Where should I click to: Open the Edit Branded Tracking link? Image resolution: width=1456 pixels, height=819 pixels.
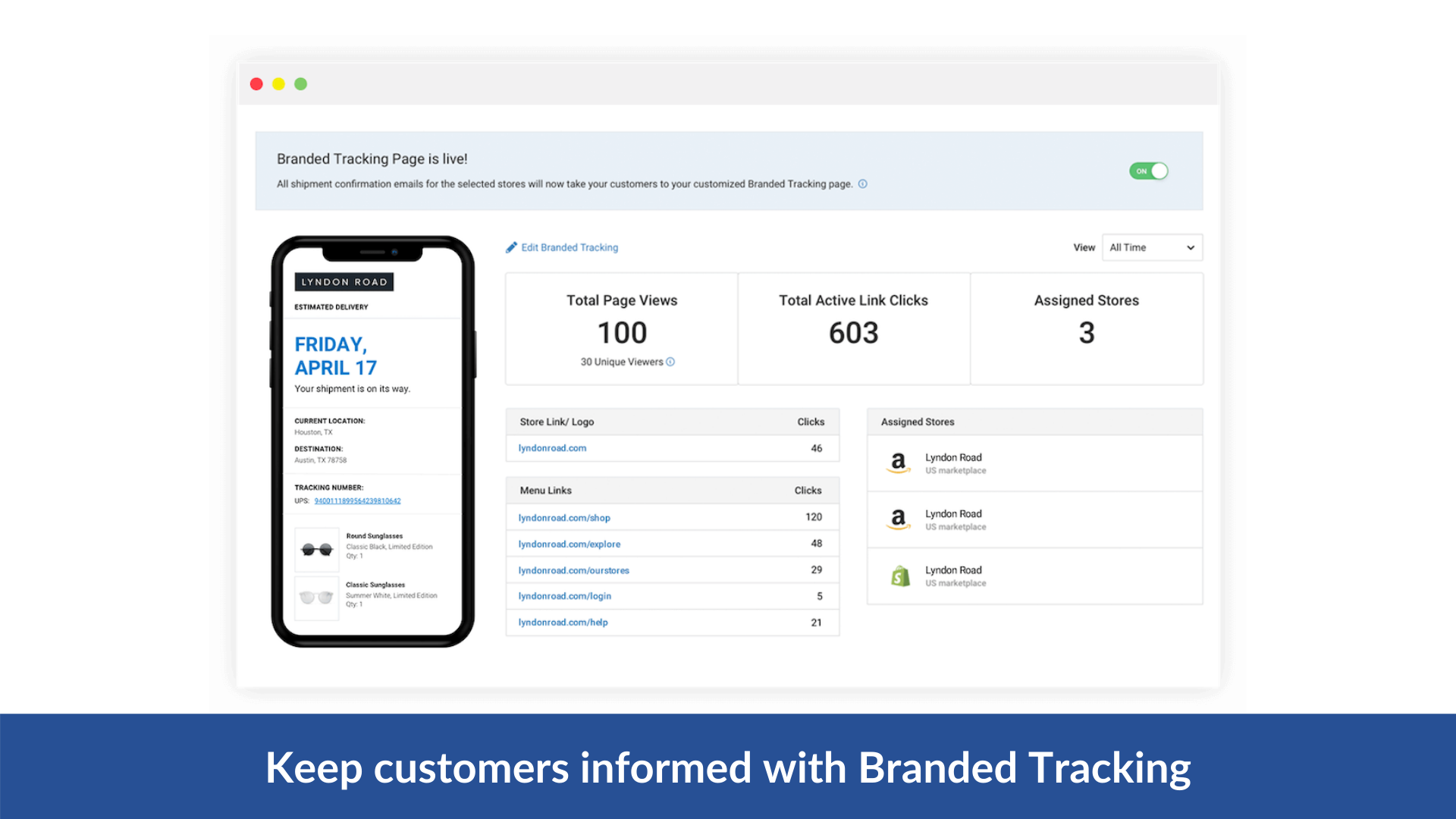(570, 247)
